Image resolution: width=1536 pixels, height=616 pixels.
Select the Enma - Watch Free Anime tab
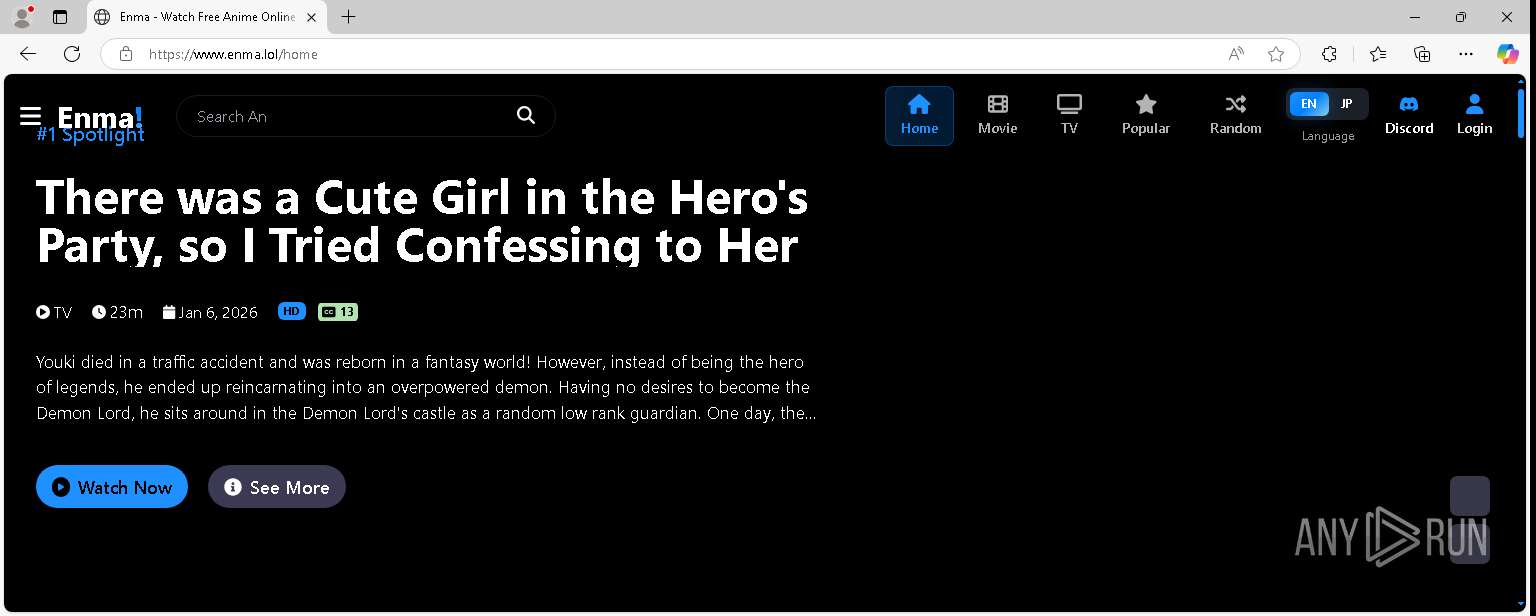pyautogui.click(x=207, y=17)
